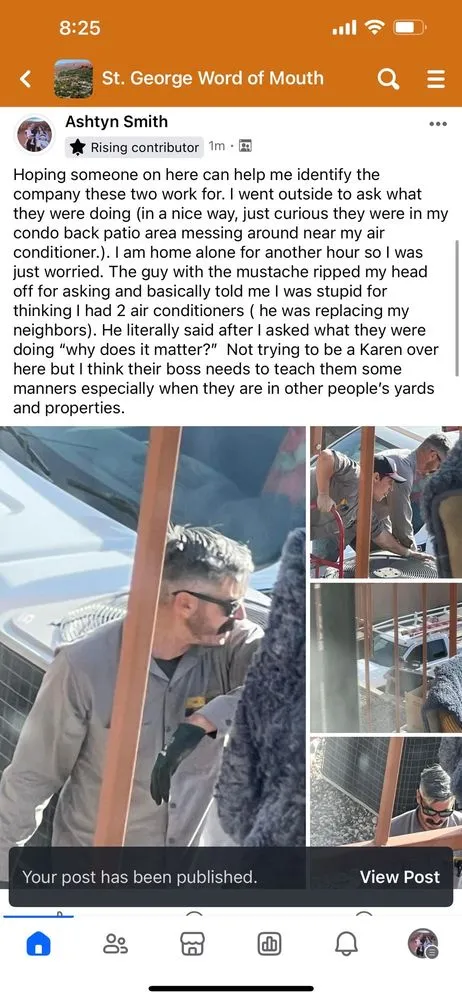The image size is (462, 1000).
Task: Tap the Rising contributor badge
Action: coord(135,147)
